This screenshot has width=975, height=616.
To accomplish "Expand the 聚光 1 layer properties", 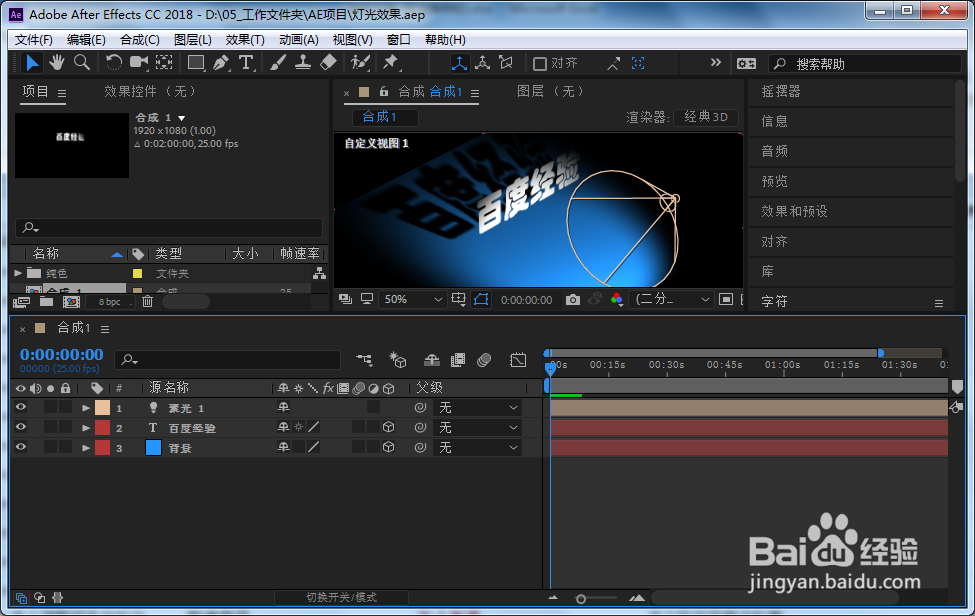I will click(x=86, y=408).
